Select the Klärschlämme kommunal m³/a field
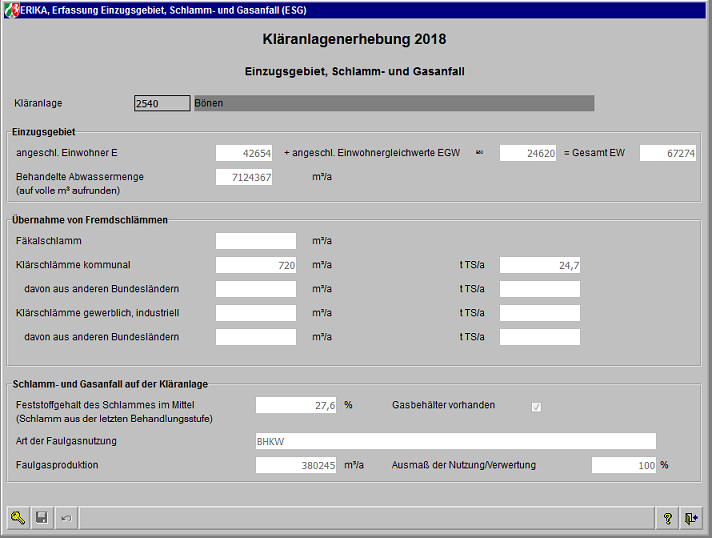This screenshot has height=538, width=712. pyautogui.click(x=256, y=265)
